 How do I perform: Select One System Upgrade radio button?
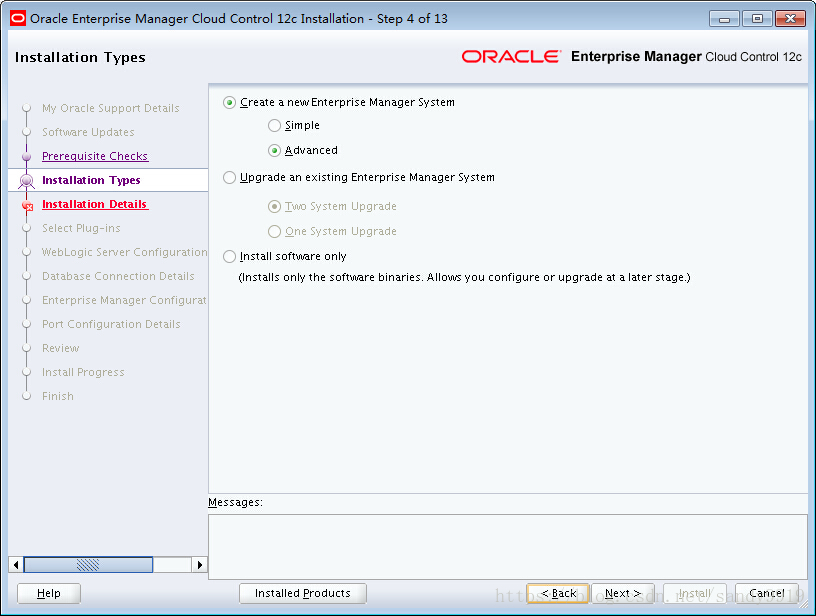point(274,231)
